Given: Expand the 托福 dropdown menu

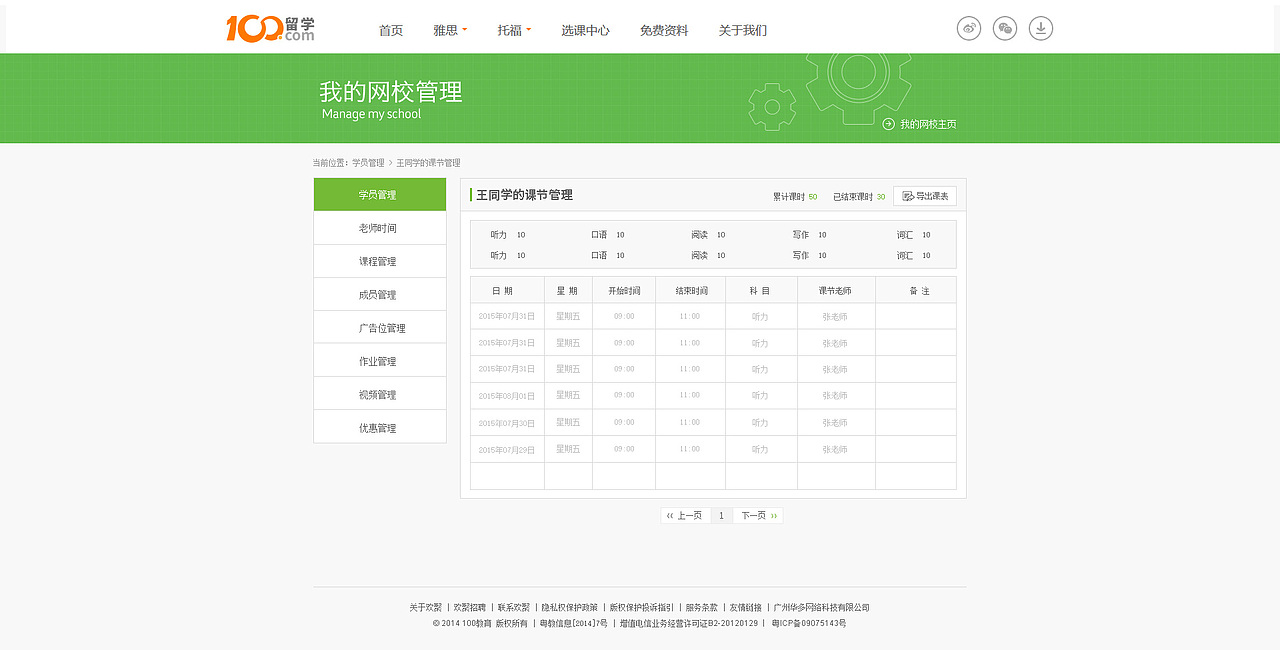Looking at the screenshot, I should (514, 30).
